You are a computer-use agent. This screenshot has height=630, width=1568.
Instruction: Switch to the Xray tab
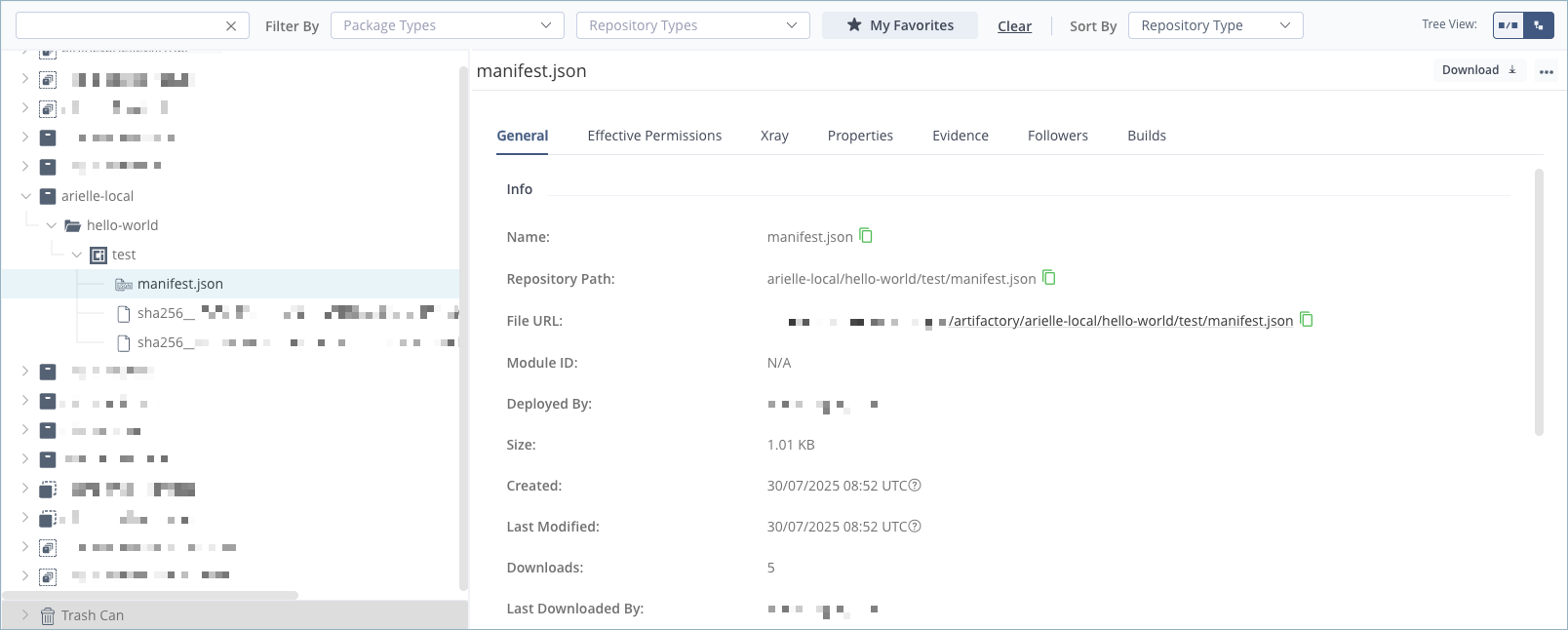774,136
